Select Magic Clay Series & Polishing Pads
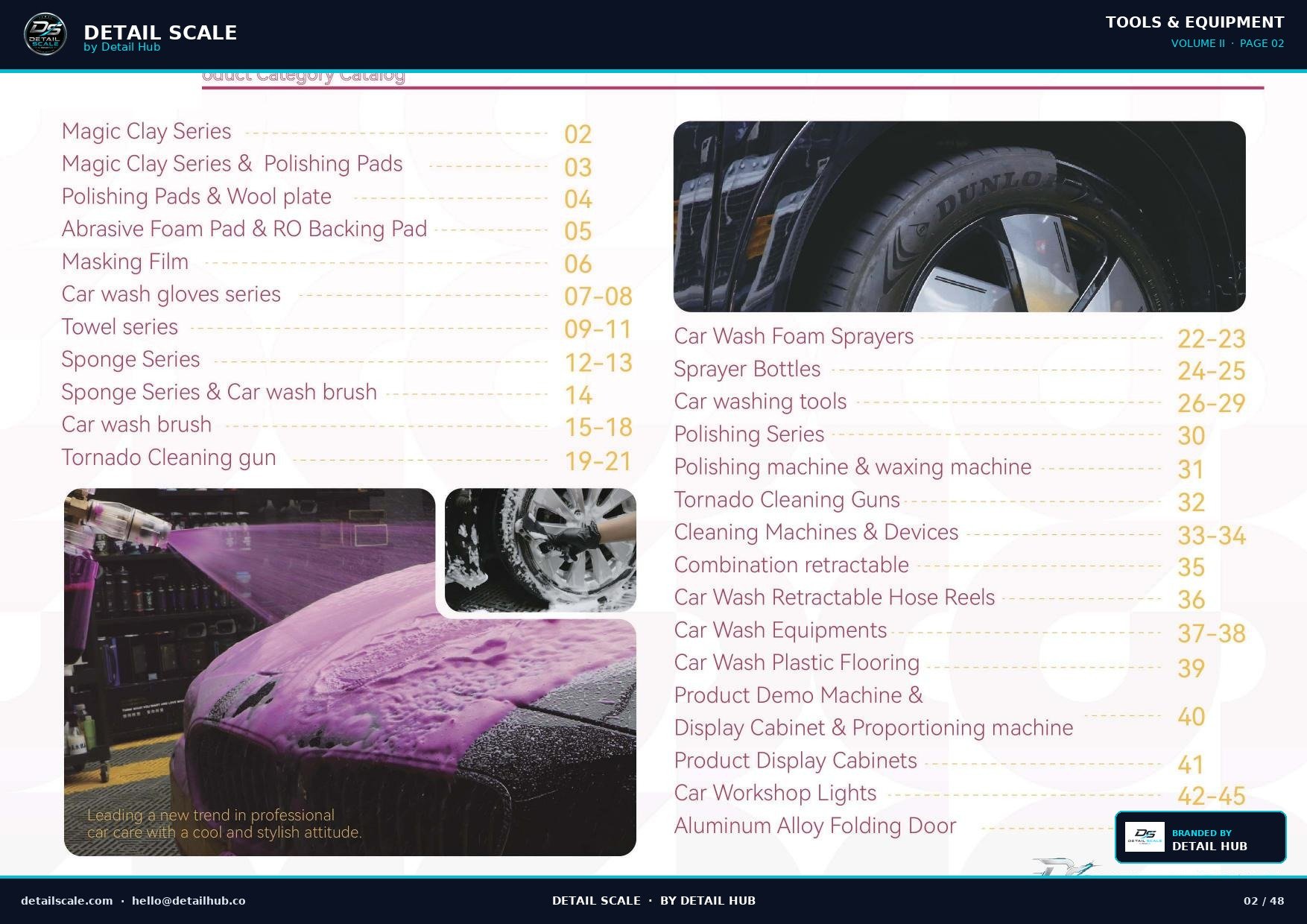This screenshot has width=1307, height=924. pos(232,164)
